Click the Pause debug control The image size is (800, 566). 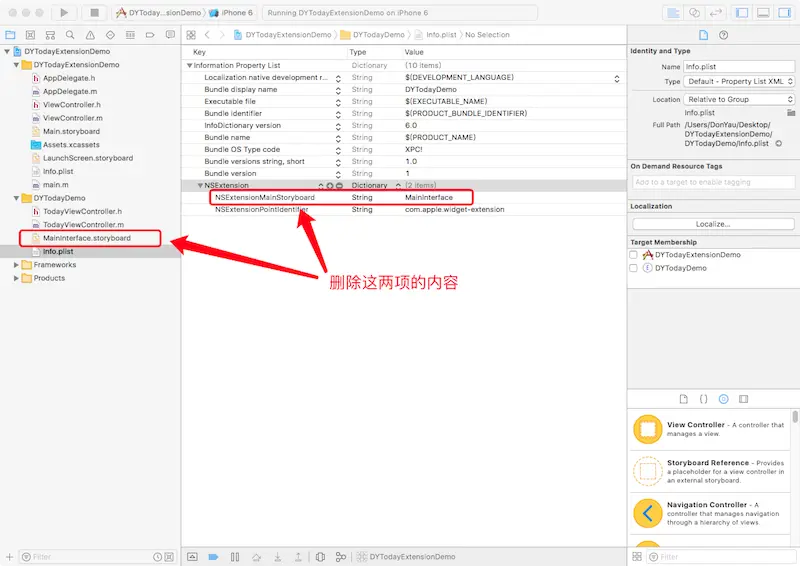(x=235, y=557)
